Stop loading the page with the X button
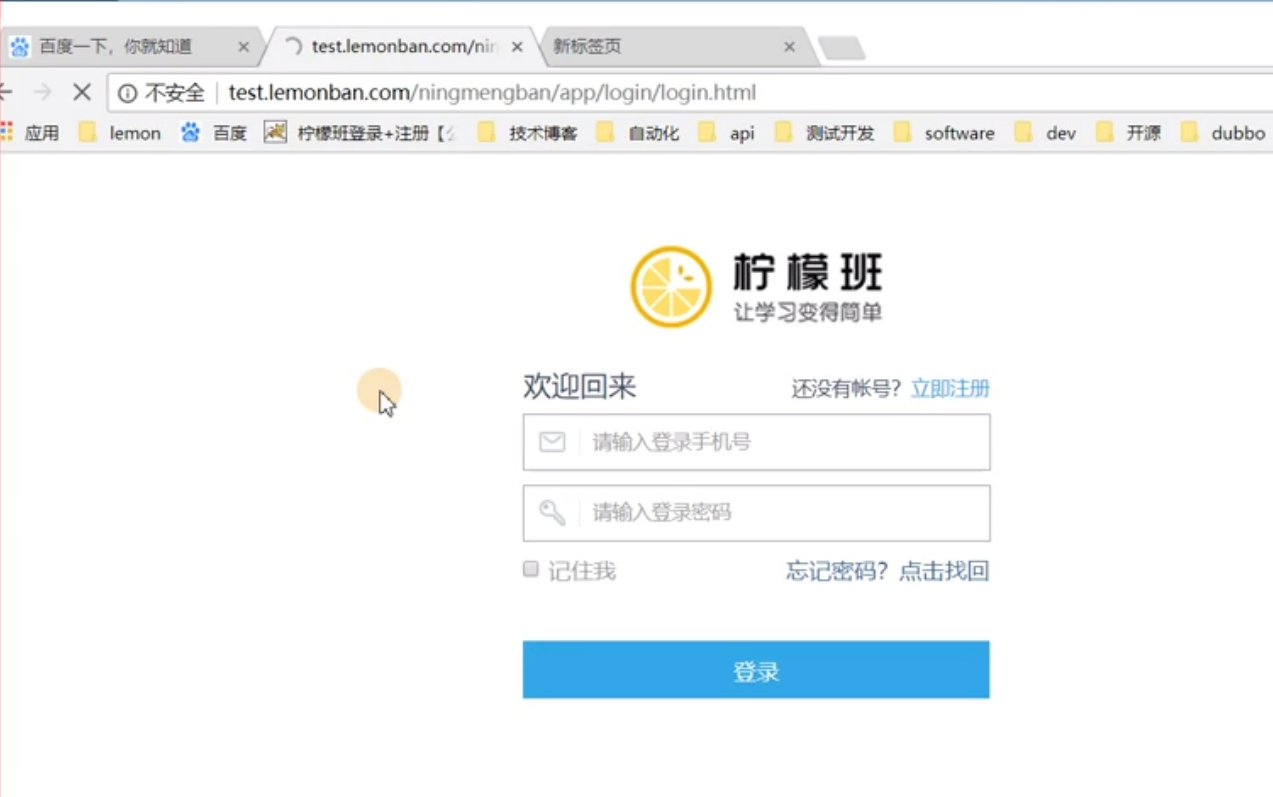This screenshot has height=797, width=1273. 82,93
